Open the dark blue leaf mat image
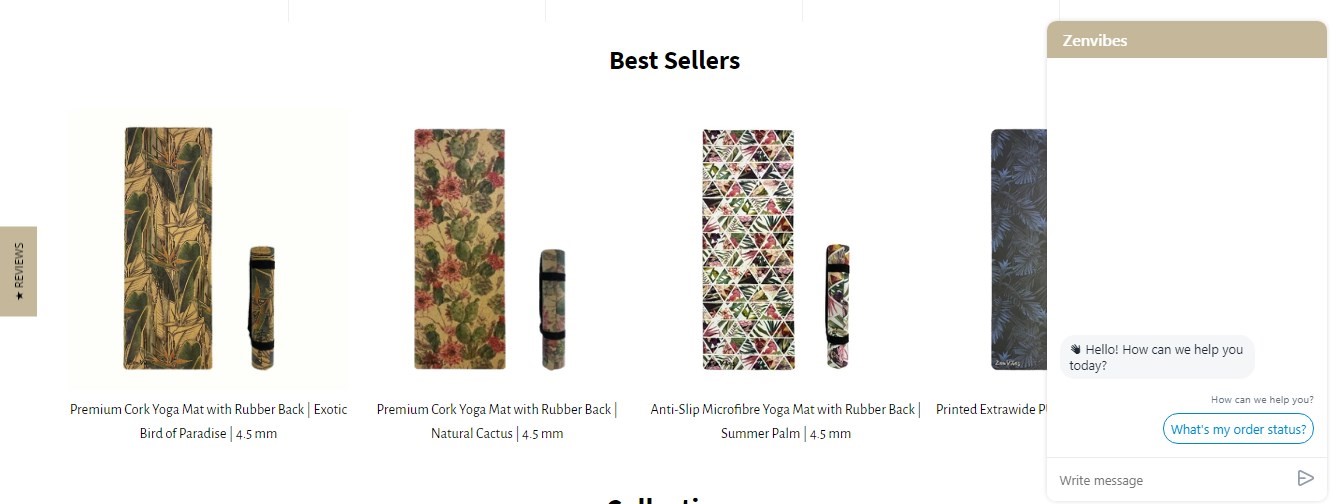 click(1018, 249)
